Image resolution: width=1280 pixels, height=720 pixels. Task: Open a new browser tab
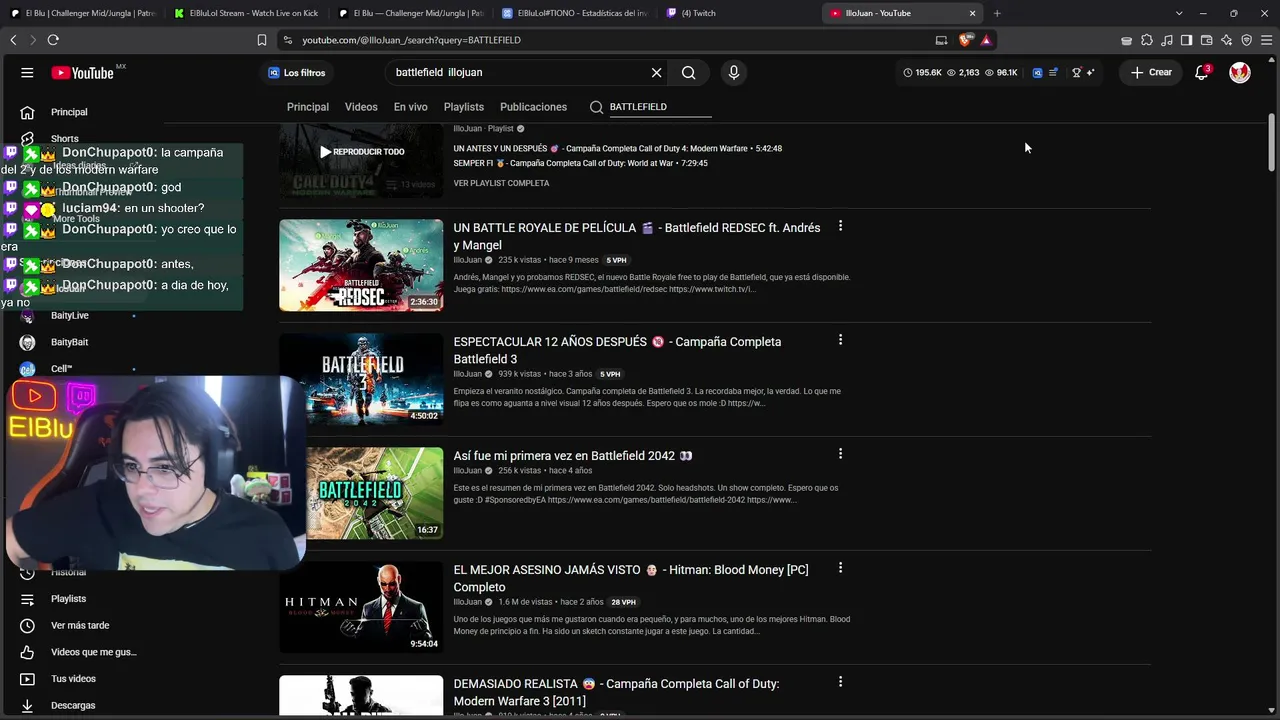(997, 13)
